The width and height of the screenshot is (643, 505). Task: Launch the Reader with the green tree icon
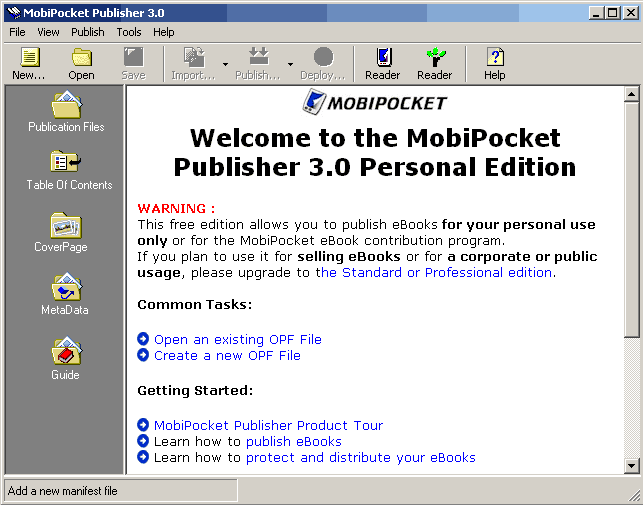(435, 57)
